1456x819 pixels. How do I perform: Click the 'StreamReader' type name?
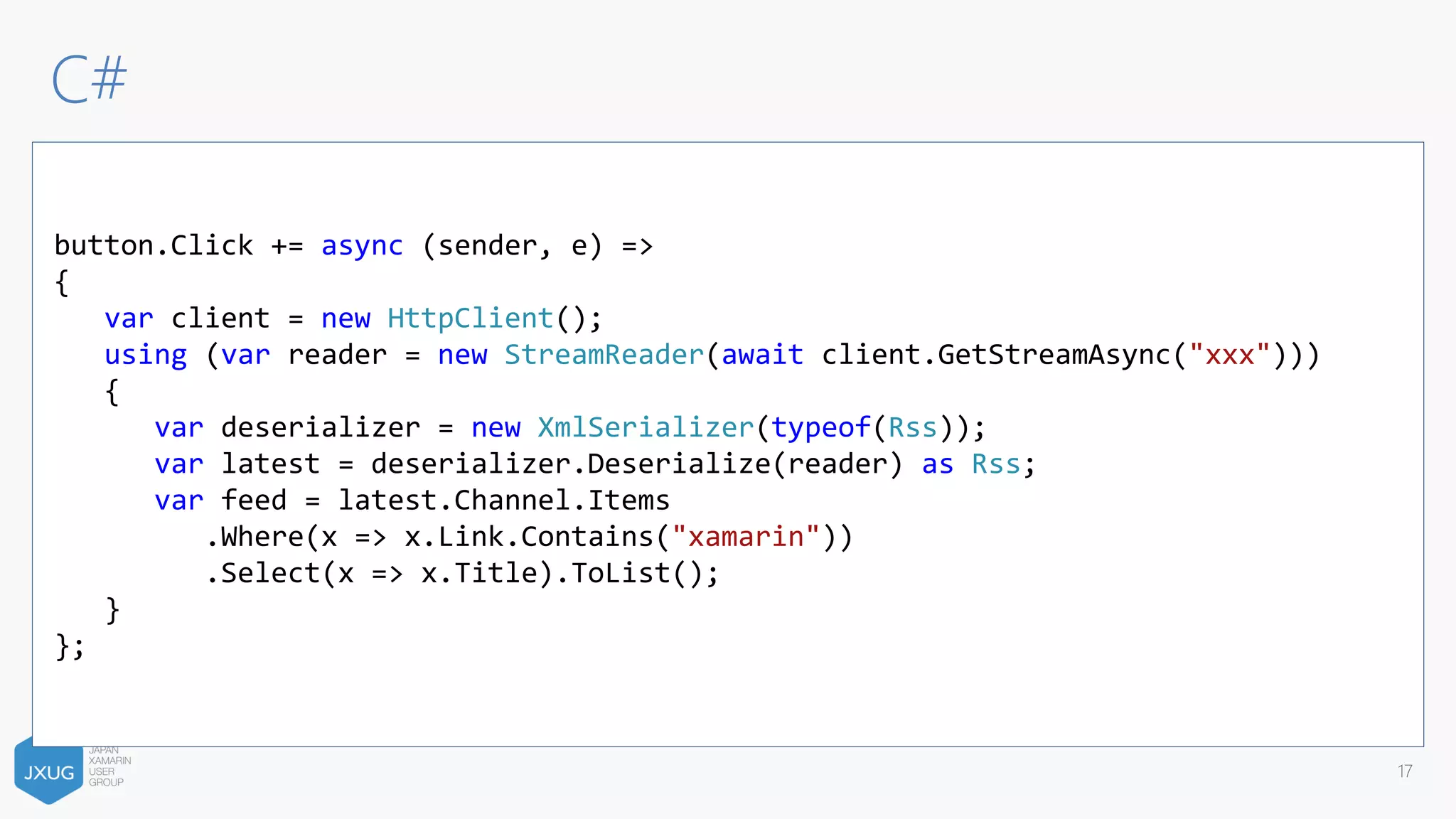coord(604,354)
